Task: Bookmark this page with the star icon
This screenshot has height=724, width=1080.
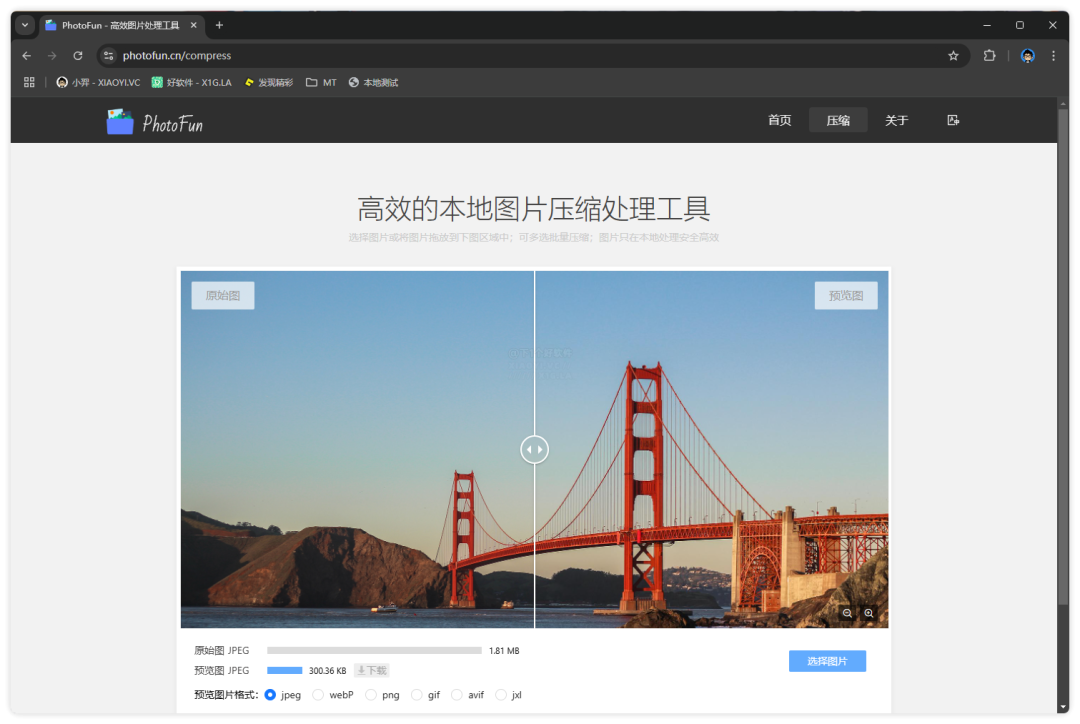Action: 953,56
